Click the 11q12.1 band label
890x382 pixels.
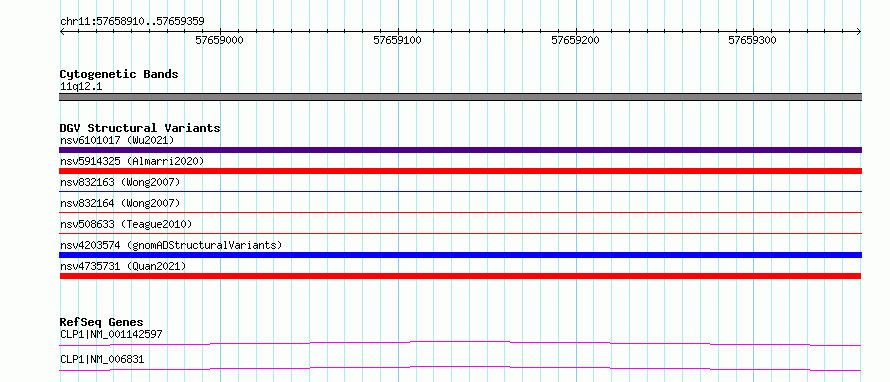[81, 87]
